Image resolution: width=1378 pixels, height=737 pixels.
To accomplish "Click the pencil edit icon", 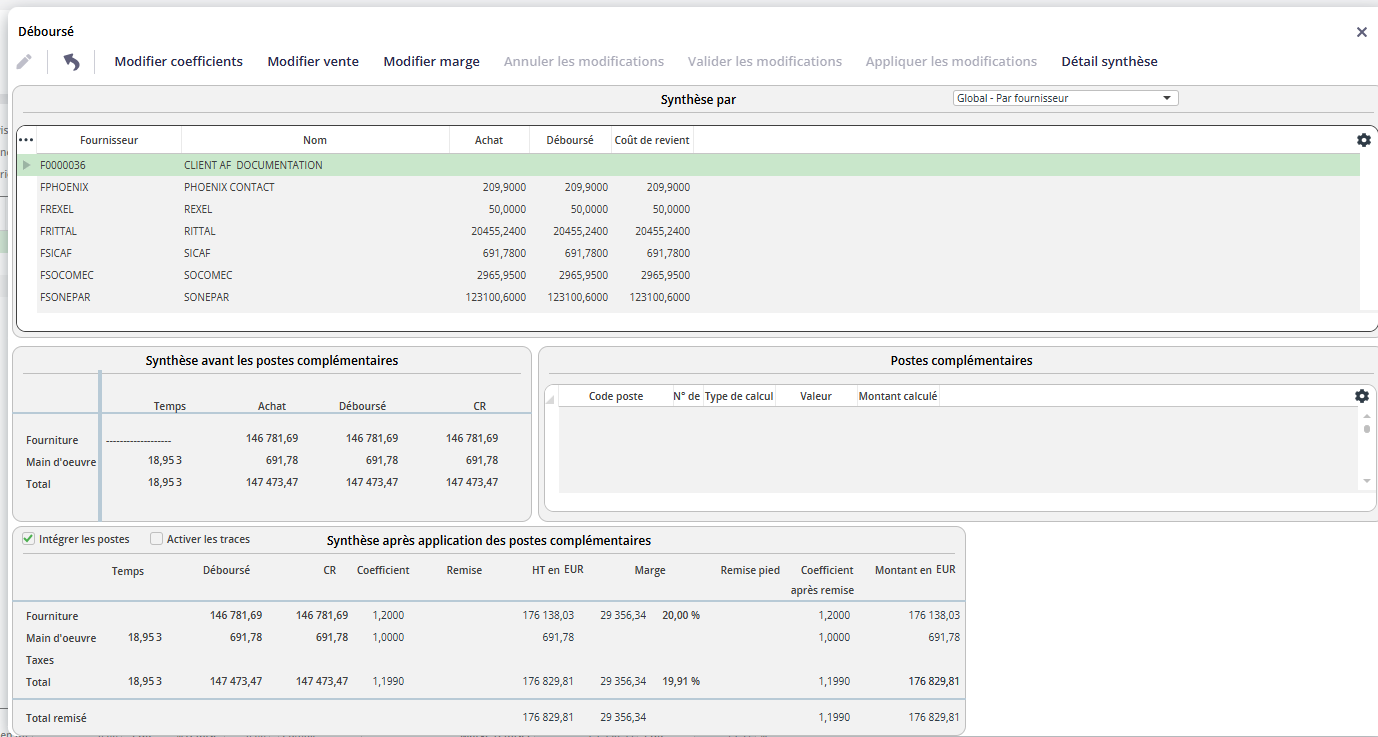I will [24, 62].
